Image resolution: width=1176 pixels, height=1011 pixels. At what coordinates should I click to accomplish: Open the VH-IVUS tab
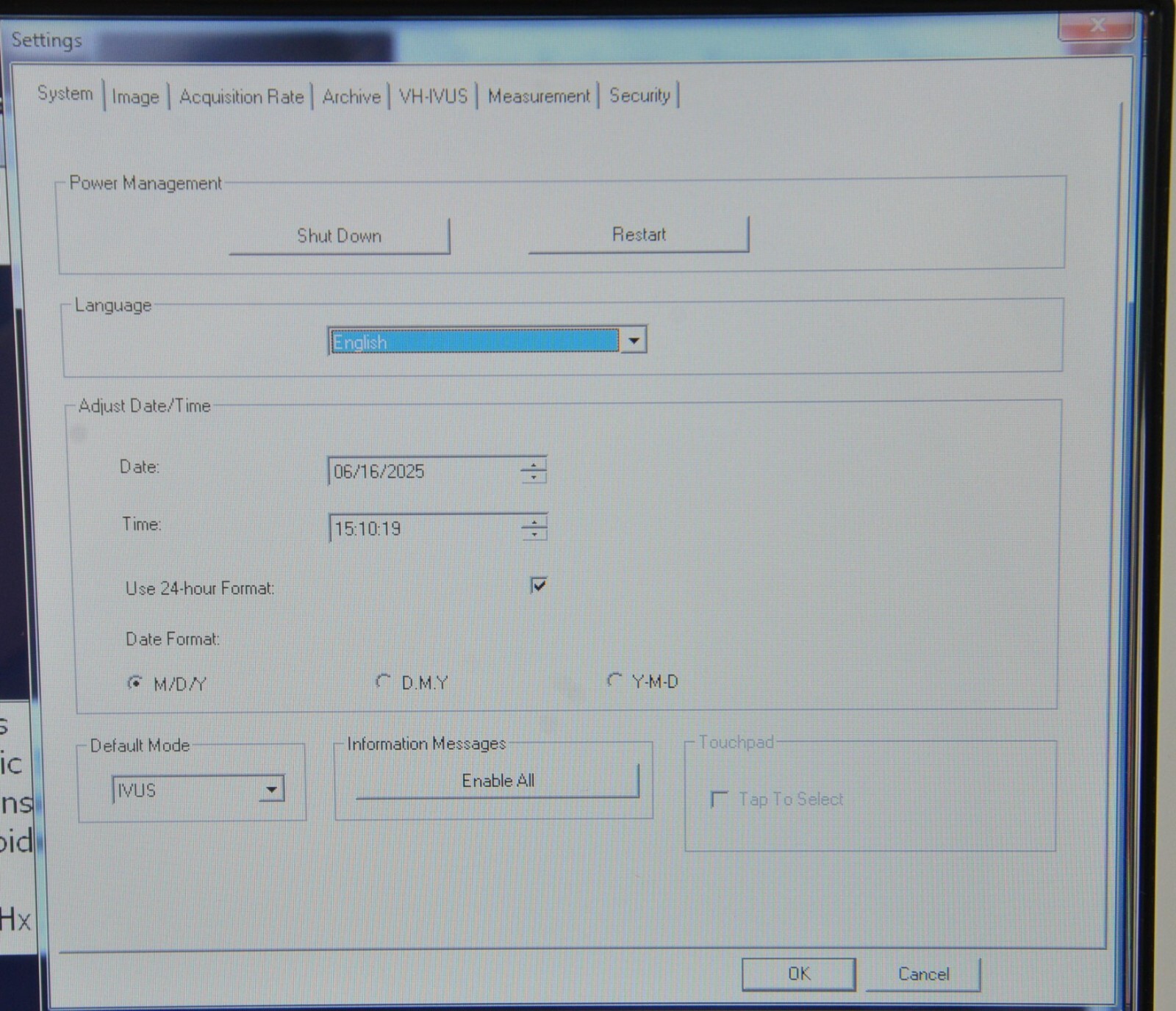[433, 96]
